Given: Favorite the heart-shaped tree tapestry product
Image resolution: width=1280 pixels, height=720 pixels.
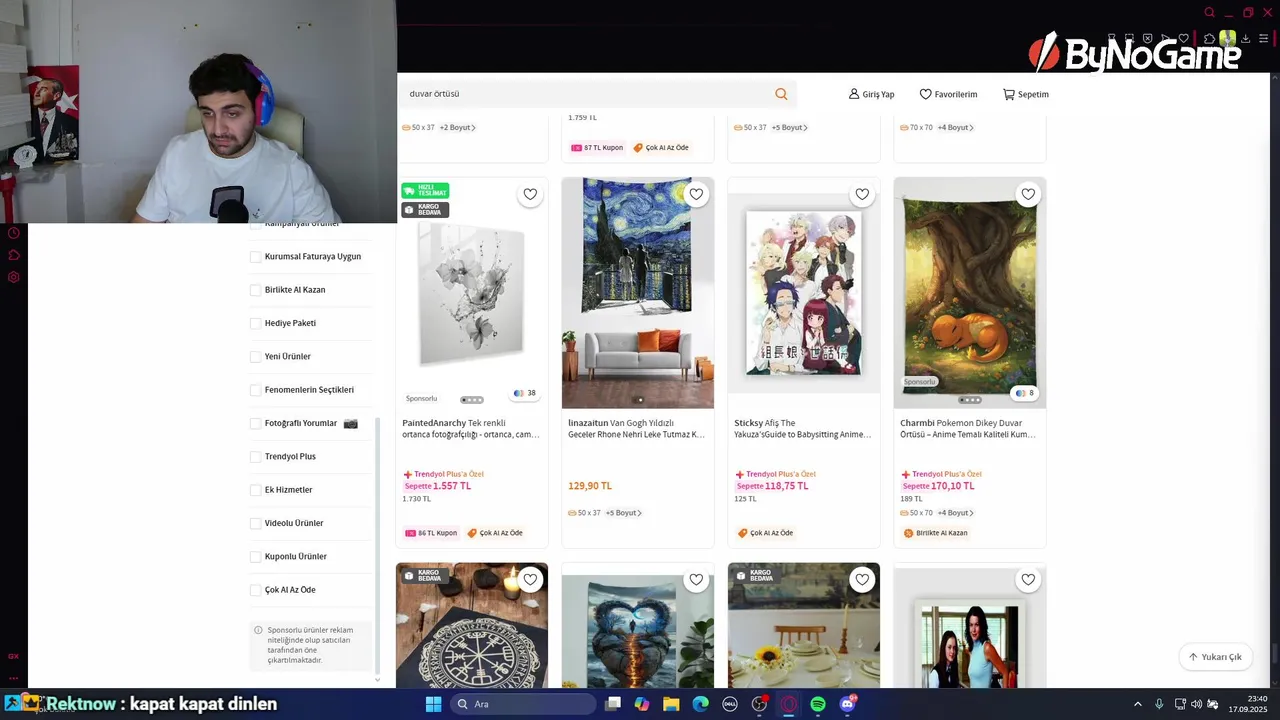Looking at the screenshot, I should pos(696,579).
